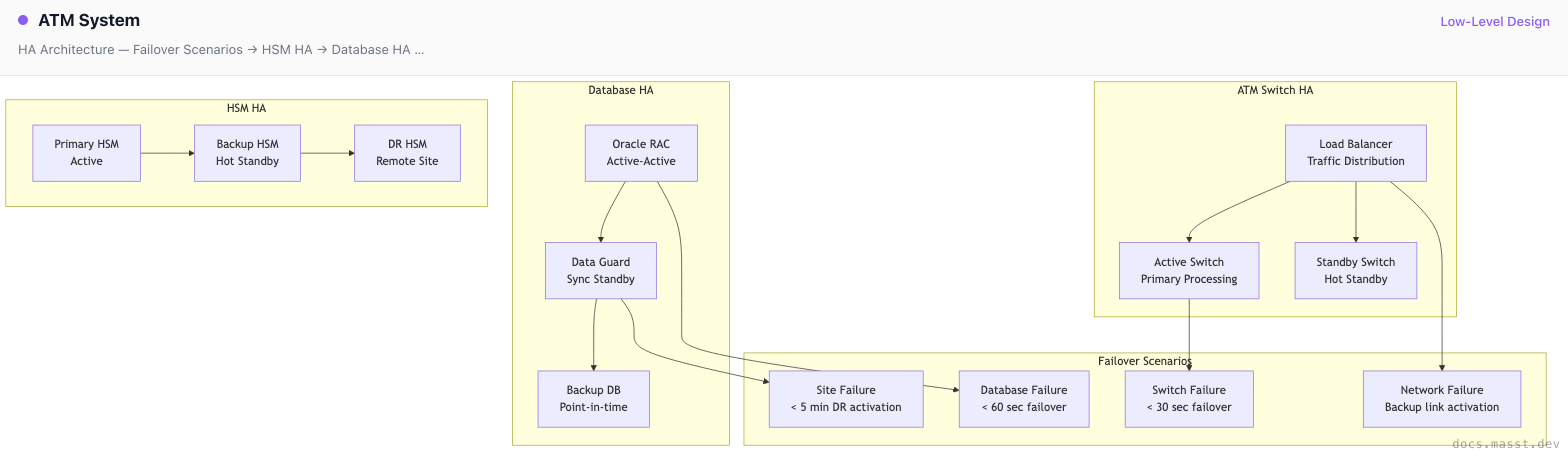1568x456 pixels.
Task: Select the Data Guard Sync Standby node
Action: [x=601, y=270]
